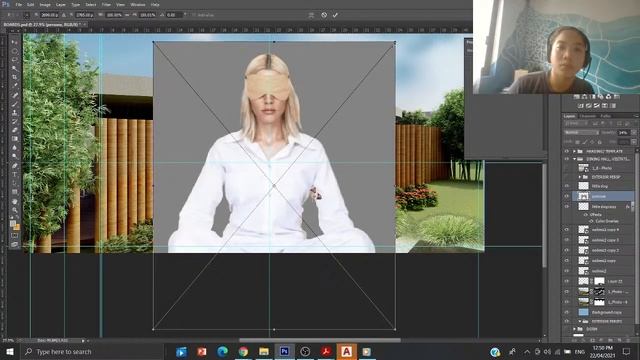Hide the Layer 22 layer
Viewport: 640px width, 360px height.
(x=567, y=281)
